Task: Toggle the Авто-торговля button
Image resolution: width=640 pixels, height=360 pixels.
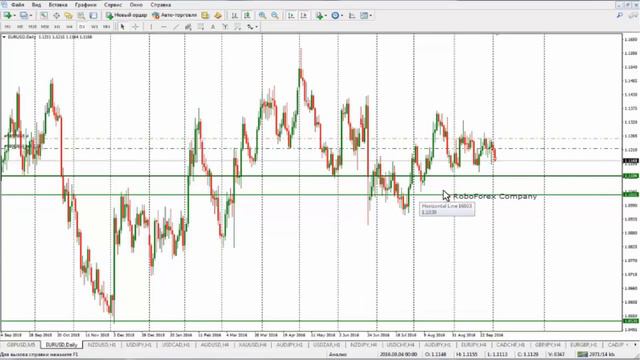Action: tap(174, 16)
